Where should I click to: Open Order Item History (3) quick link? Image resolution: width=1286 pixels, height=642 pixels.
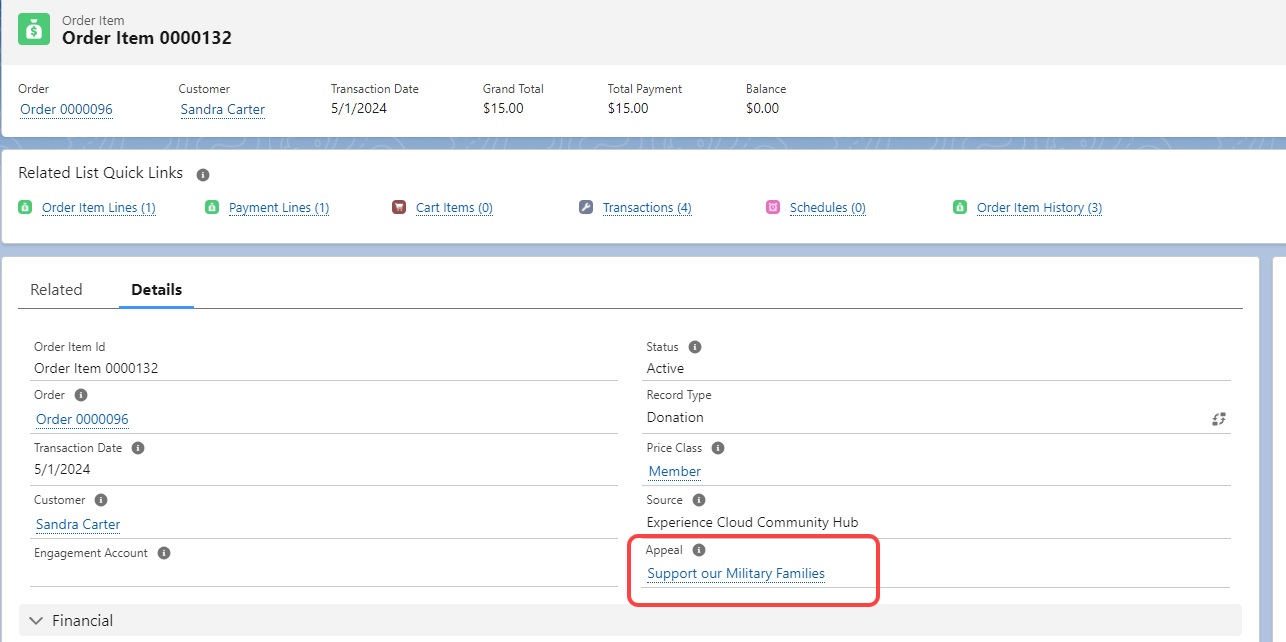[x=1039, y=208]
